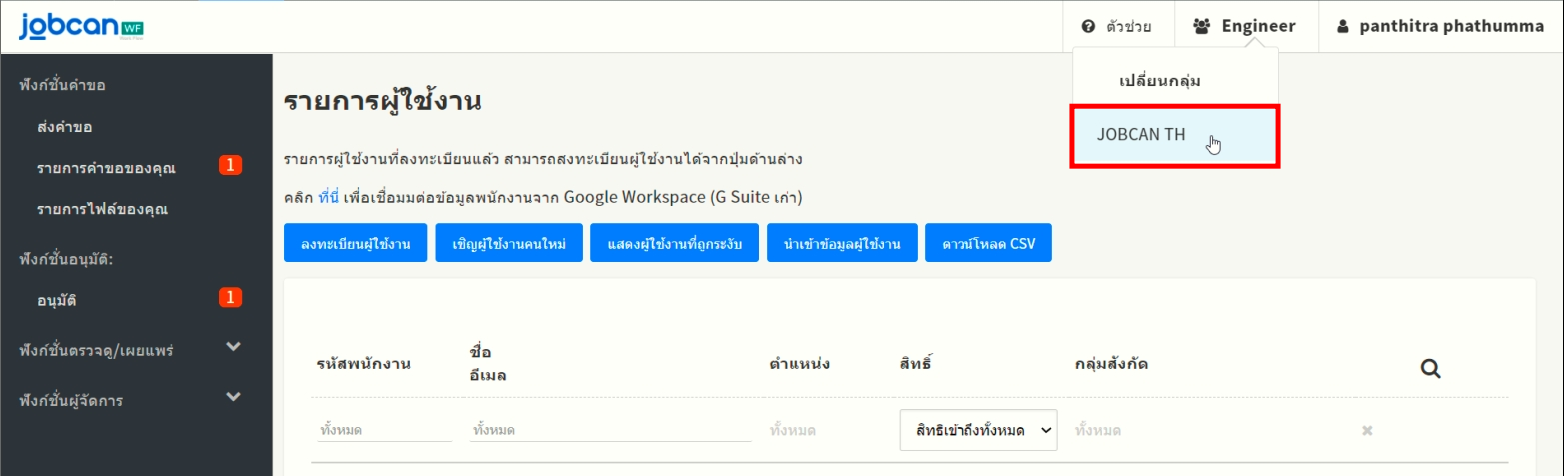Click the help question mark icon
The height and width of the screenshot is (476, 1564).
point(1088,27)
